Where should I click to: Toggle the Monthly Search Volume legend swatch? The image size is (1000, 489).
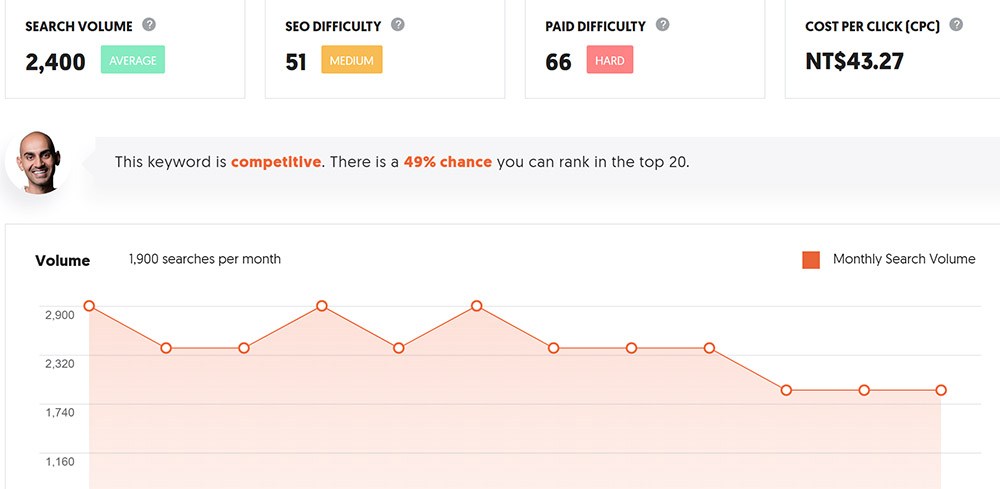pos(811,260)
